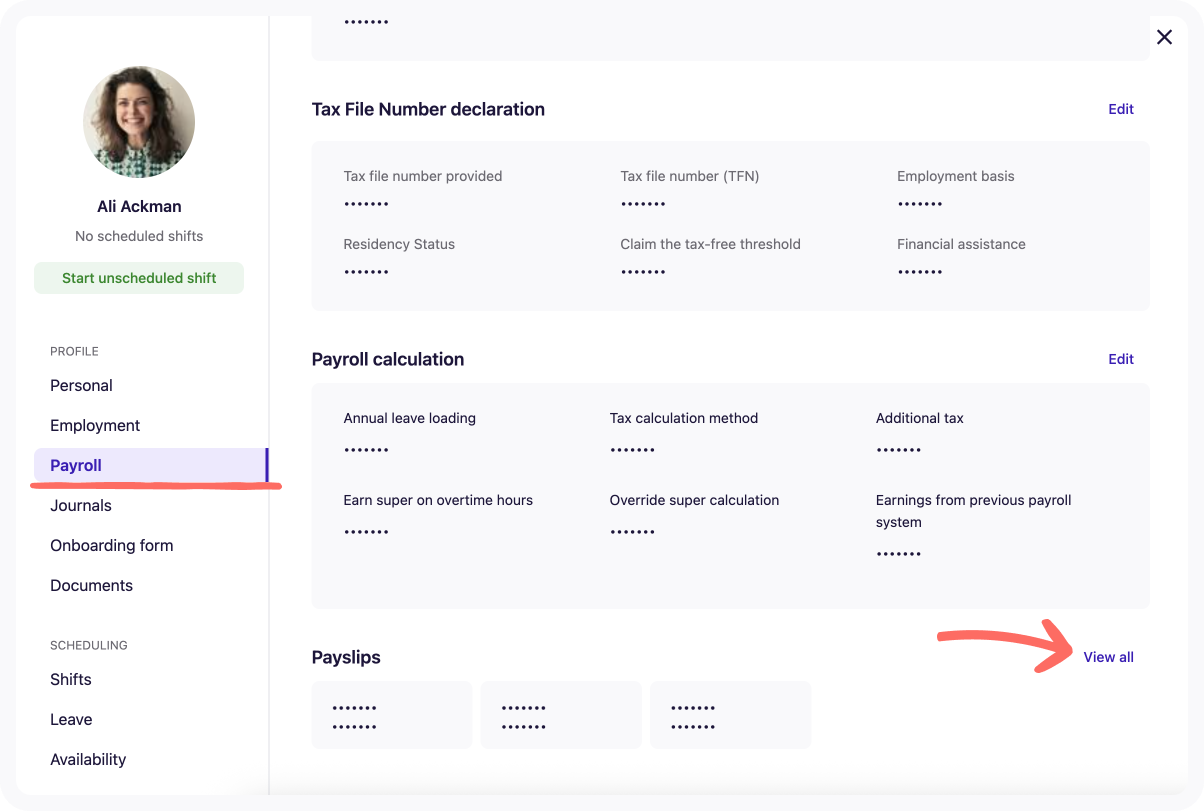This screenshot has height=811, width=1204.
Task: Open the first payslip card
Action: pos(391,714)
